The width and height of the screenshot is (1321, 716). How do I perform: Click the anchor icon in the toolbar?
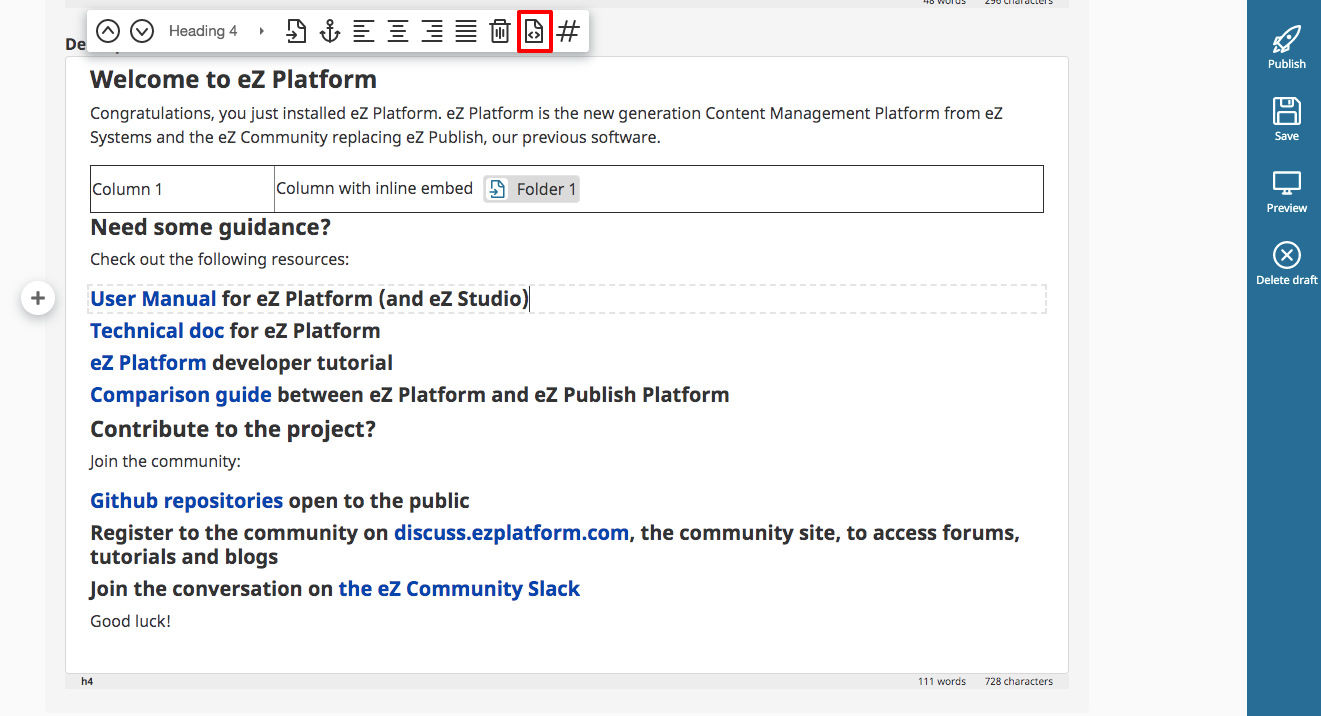pos(330,31)
